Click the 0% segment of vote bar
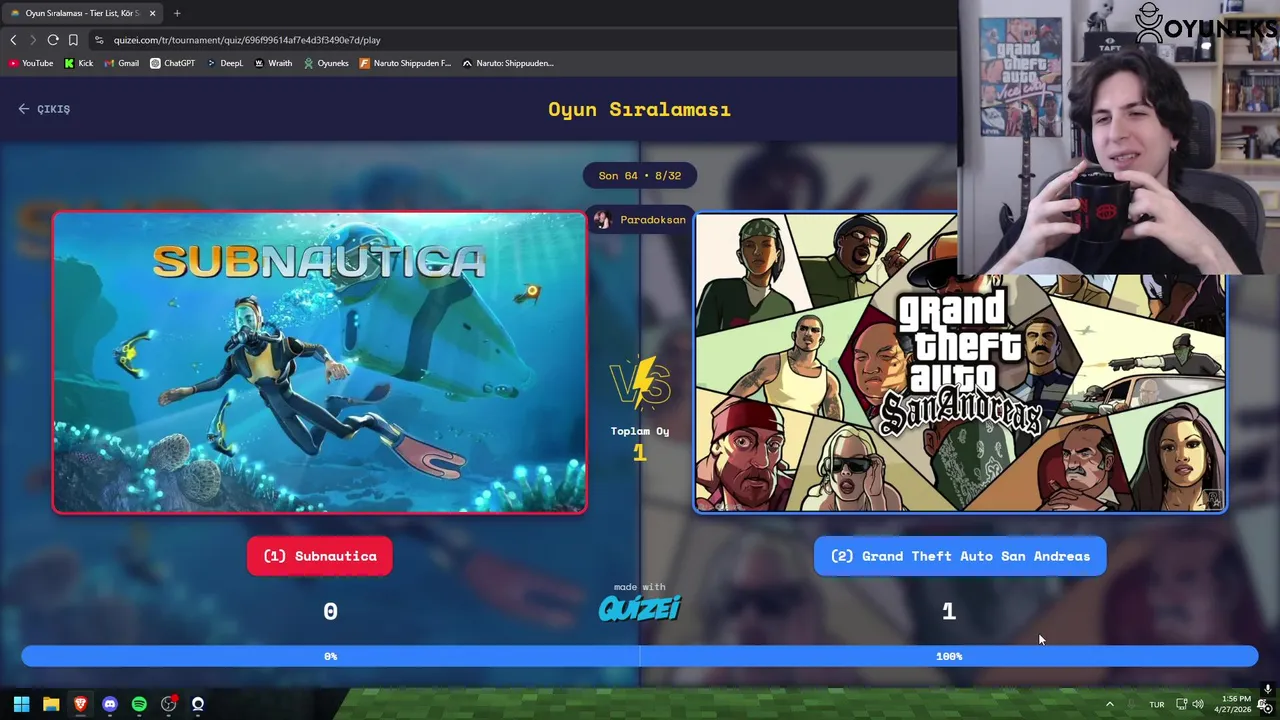The image size is (1280, 720). (331, 656)
